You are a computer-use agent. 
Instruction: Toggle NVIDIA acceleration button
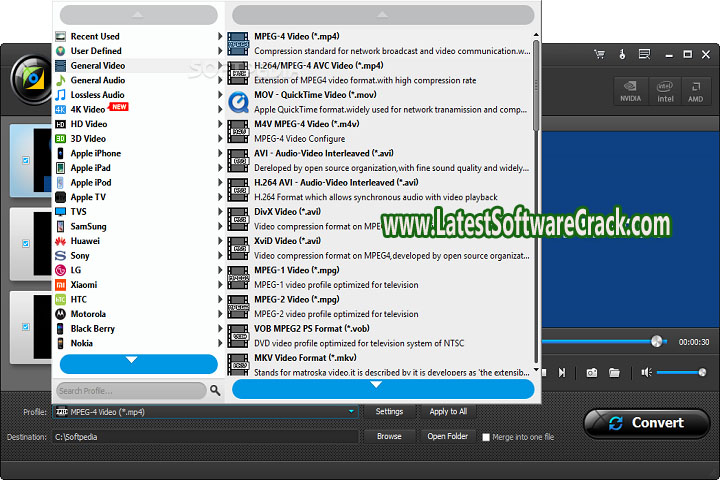630,92
